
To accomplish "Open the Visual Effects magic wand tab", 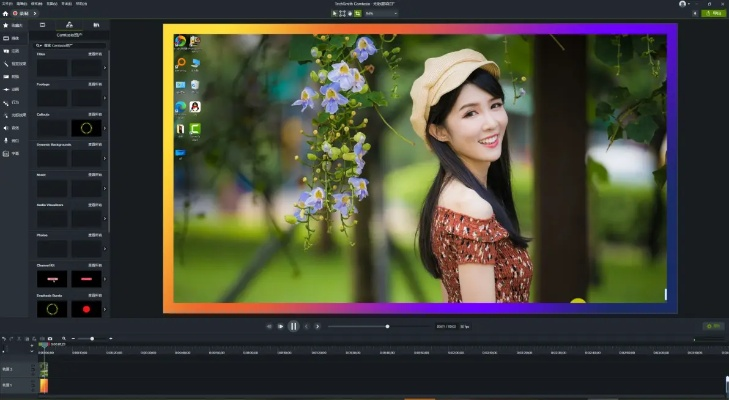I will [x=13, y=64].
